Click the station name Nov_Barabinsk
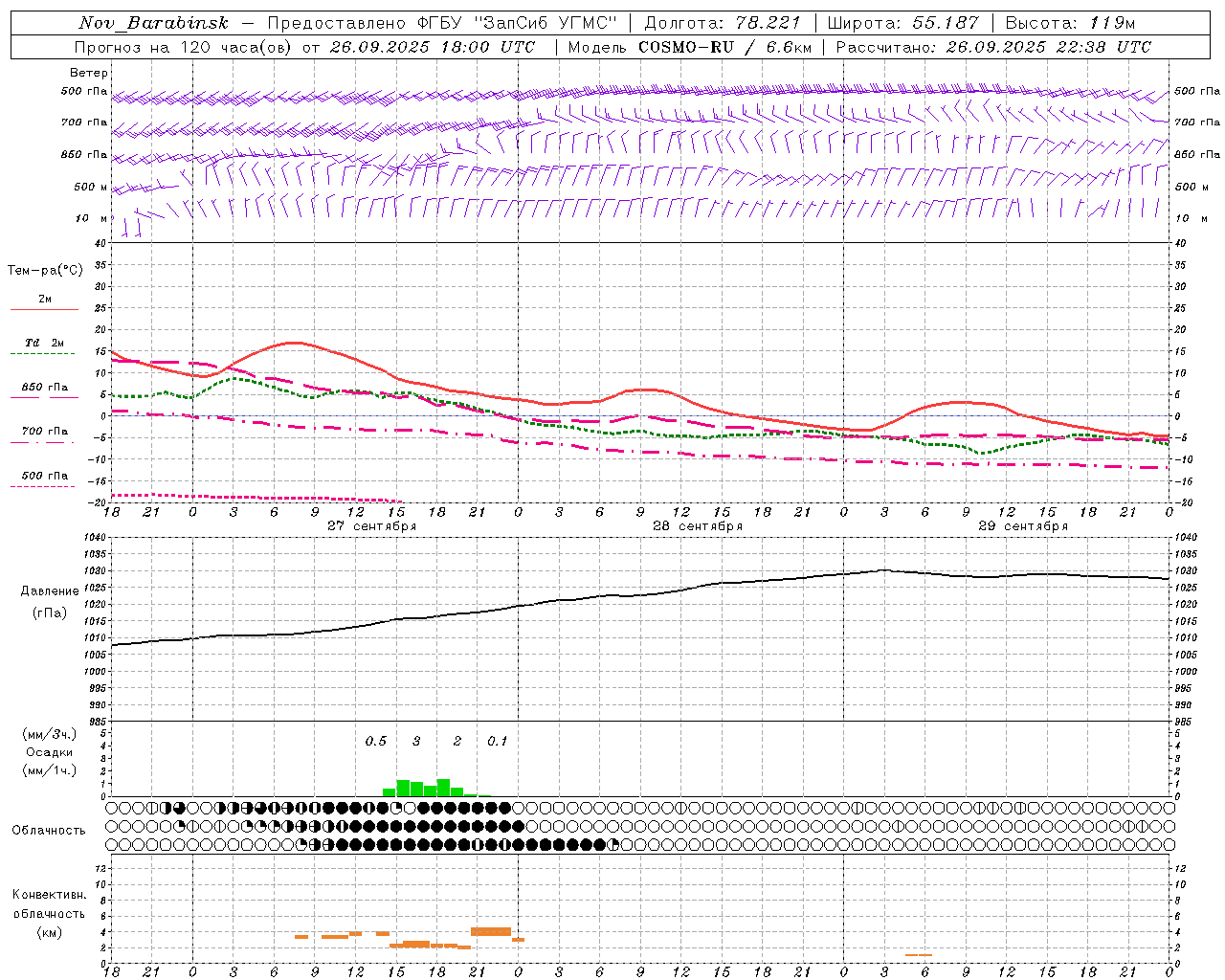This screenshot has width=1225, height=980. pyautogui.click(x=154, y=23)
